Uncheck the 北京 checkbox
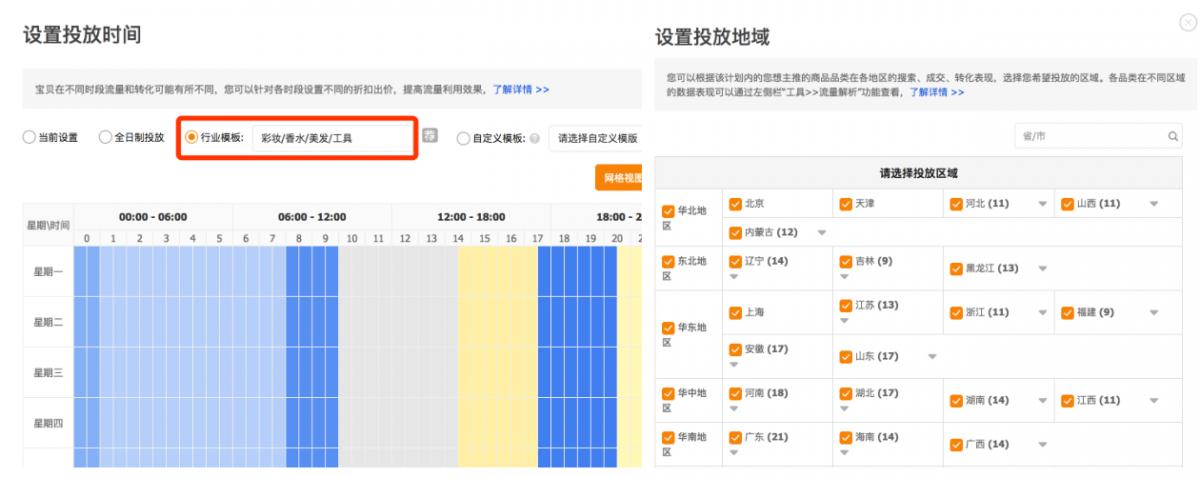Screen dimensions: 1200x477 pyautogui.click(x=736, y=203)
